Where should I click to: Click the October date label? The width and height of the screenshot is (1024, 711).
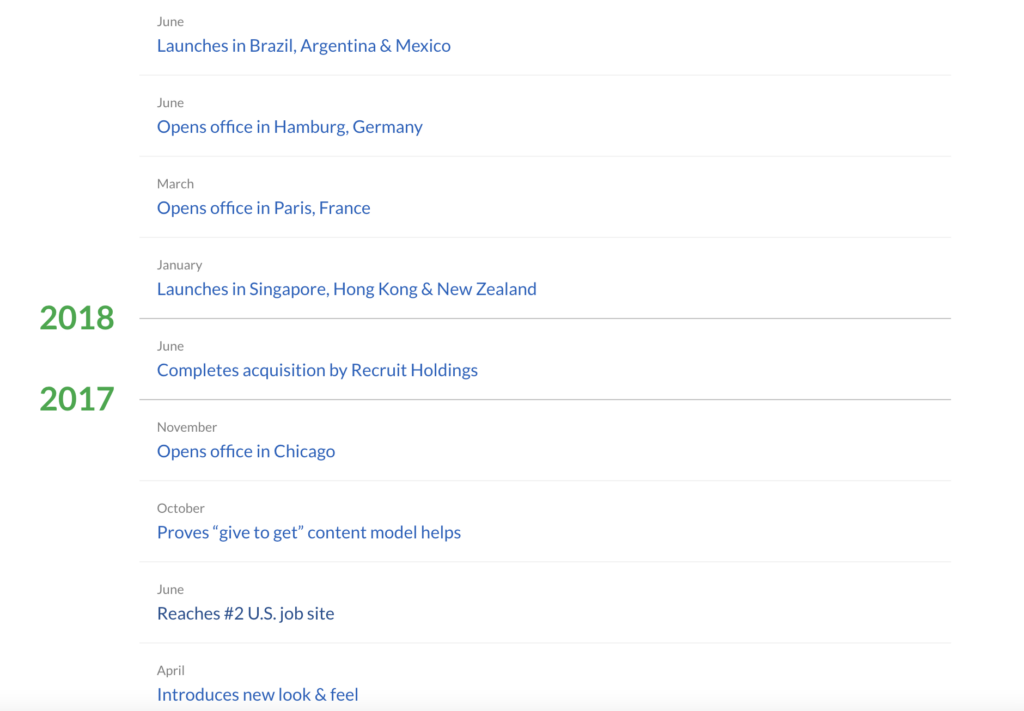point(180,508)
